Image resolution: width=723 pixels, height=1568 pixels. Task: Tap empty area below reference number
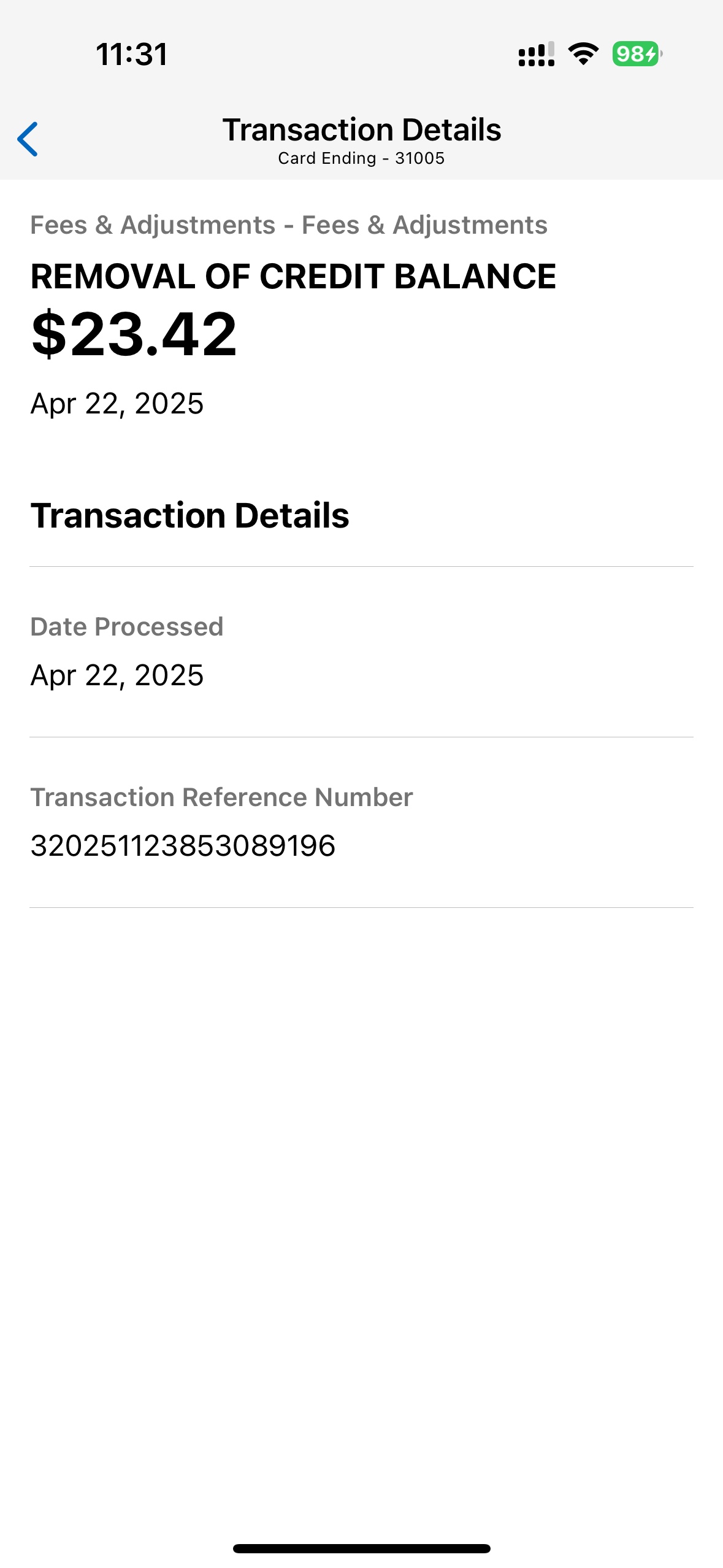(362, 1221)
